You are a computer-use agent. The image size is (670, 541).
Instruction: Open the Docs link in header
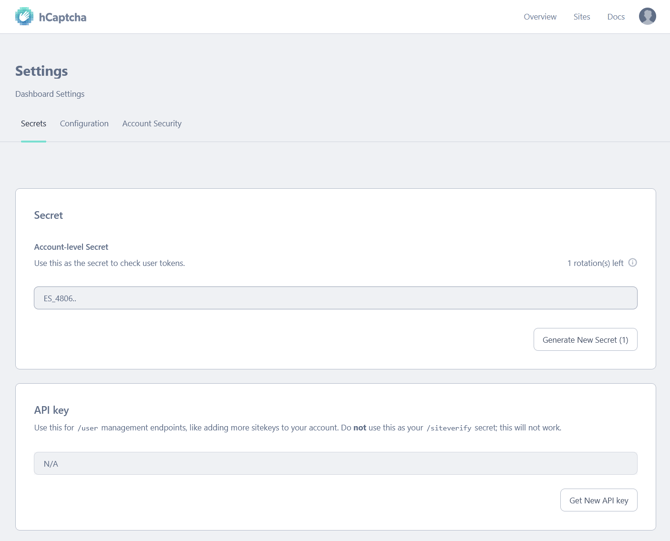point(616,17)
